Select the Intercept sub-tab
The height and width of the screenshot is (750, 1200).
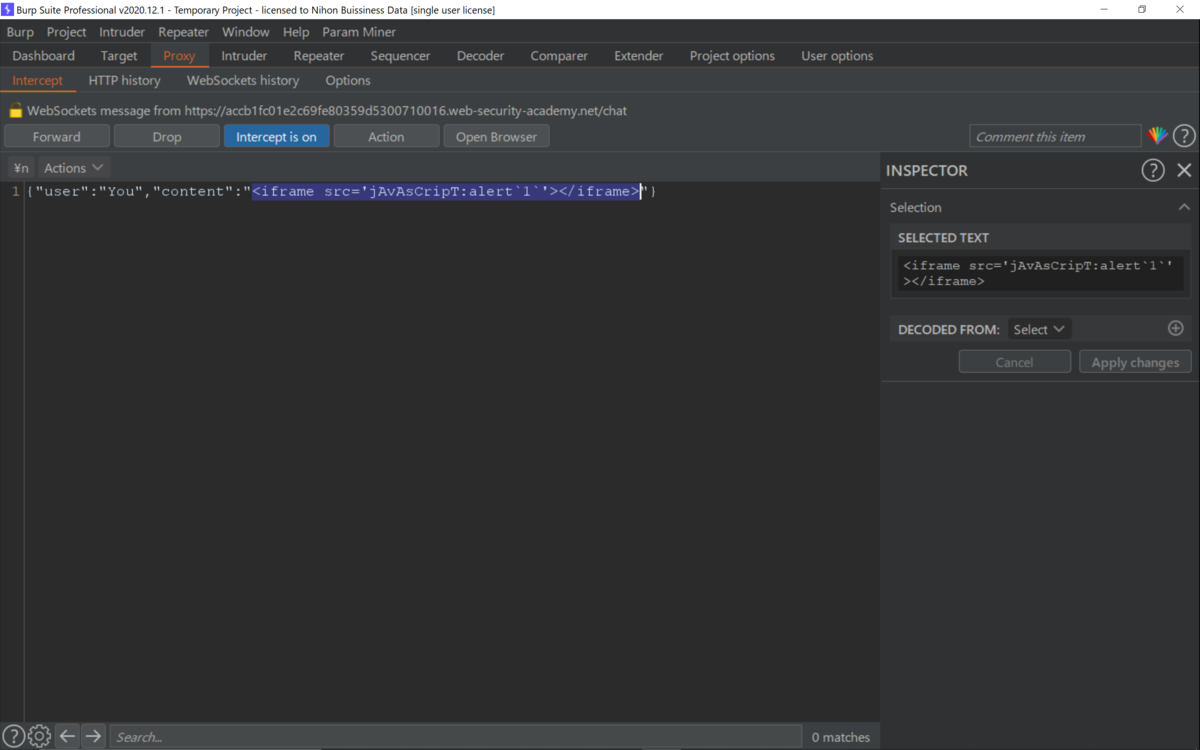click(x=37, y=80)
